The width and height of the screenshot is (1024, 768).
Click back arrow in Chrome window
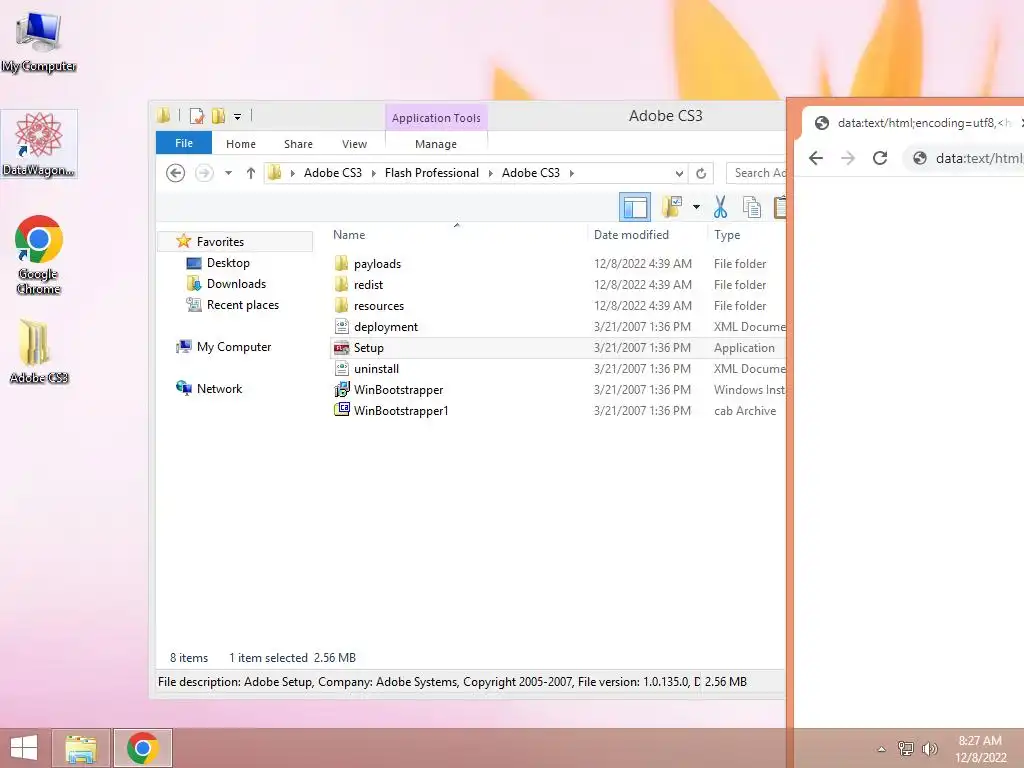click(816, 158)
